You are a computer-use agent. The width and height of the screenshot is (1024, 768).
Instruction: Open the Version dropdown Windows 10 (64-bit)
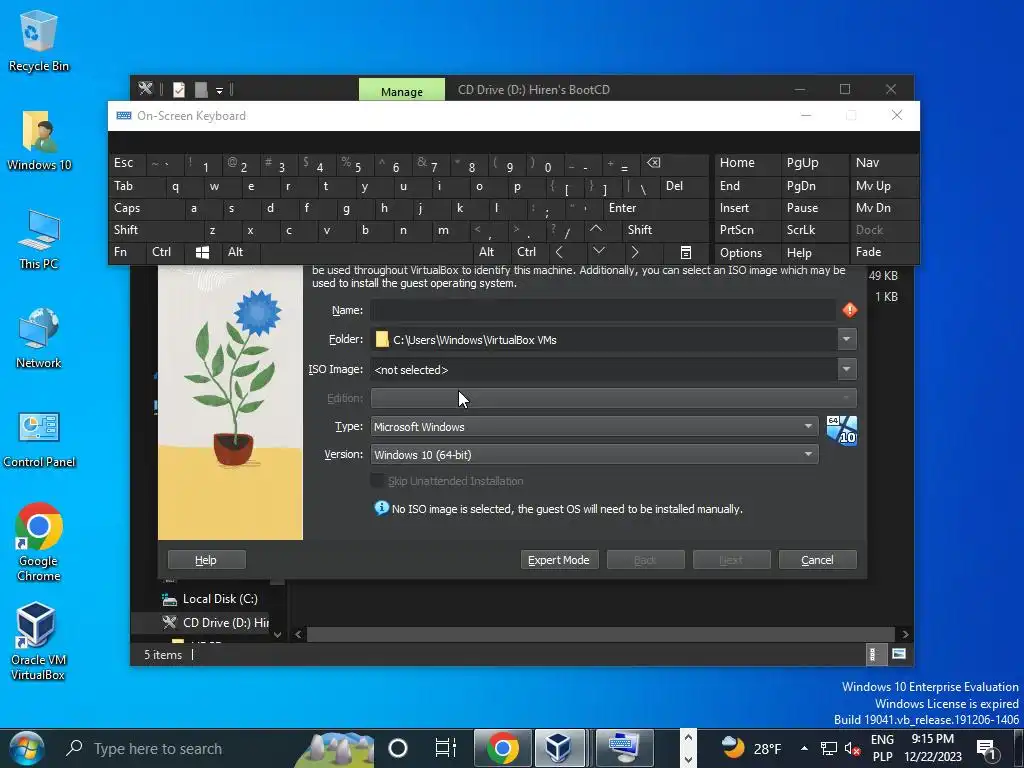pyautogui.click(x=594, y=455)
